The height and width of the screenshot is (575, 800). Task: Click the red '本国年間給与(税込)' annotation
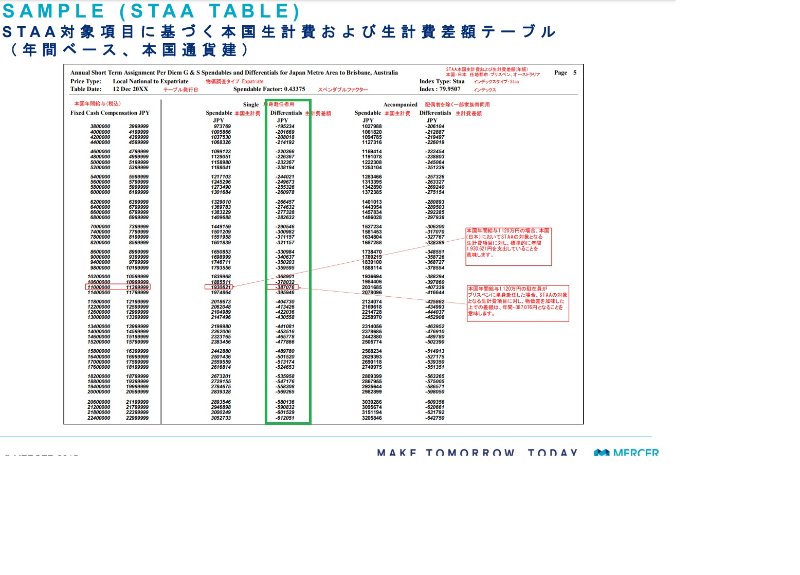point(97,104)
